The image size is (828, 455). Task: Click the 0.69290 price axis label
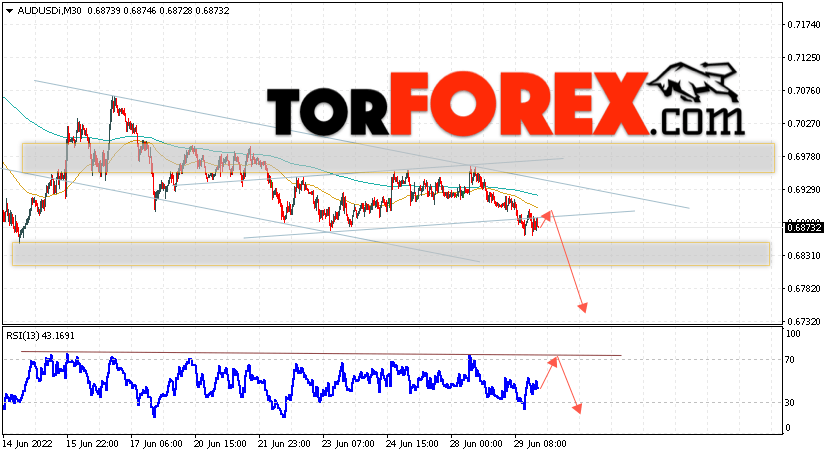pyautogui.click(x=804, y=189)
